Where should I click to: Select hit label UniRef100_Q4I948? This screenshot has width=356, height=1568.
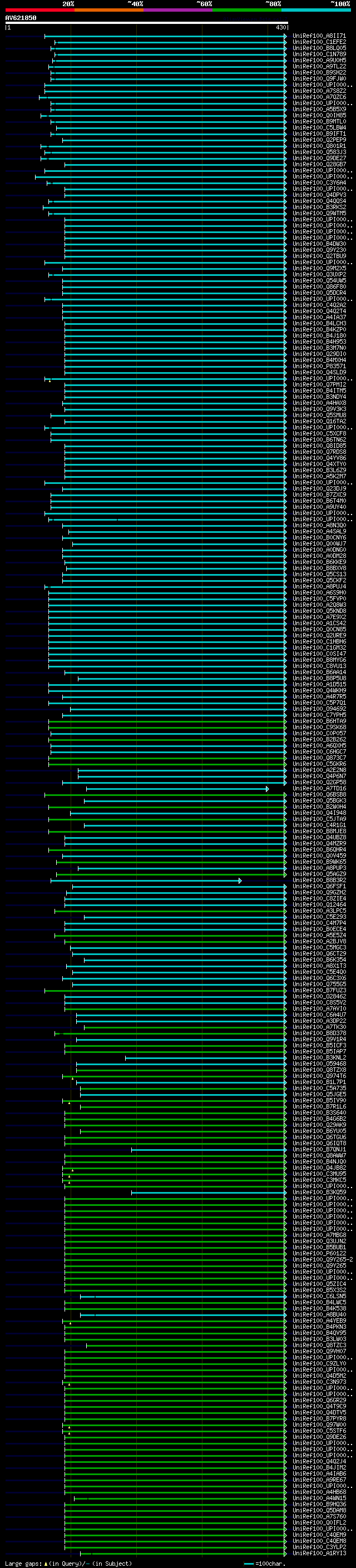(319, 813)
